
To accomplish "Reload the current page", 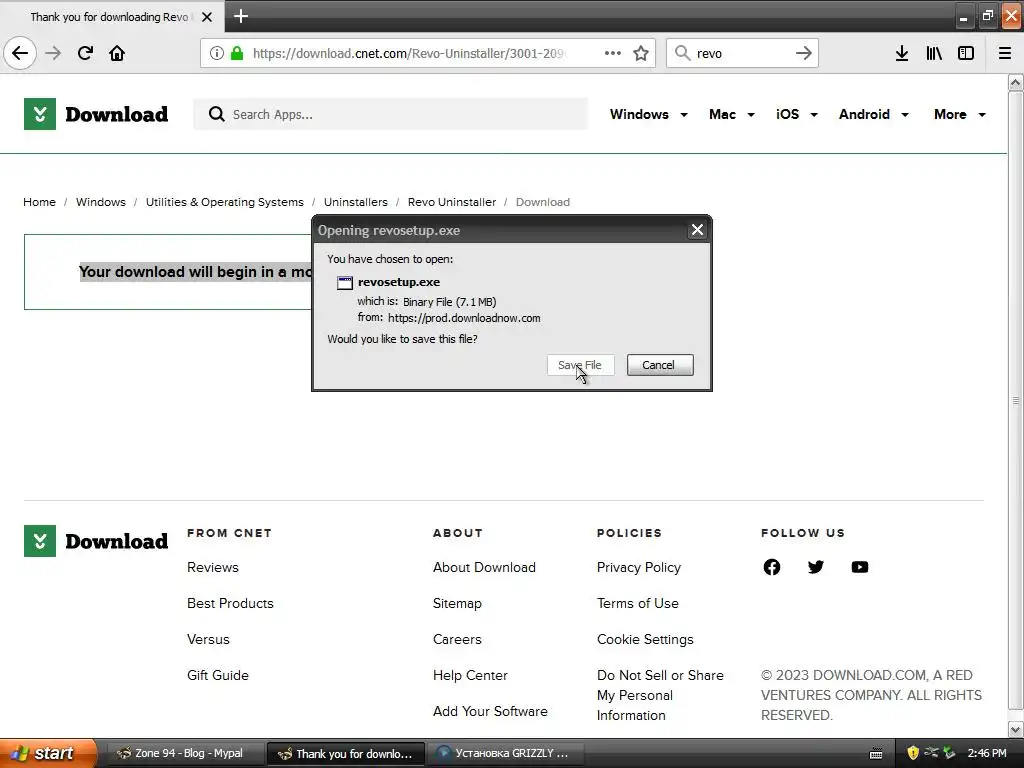I will click(85, 53).
